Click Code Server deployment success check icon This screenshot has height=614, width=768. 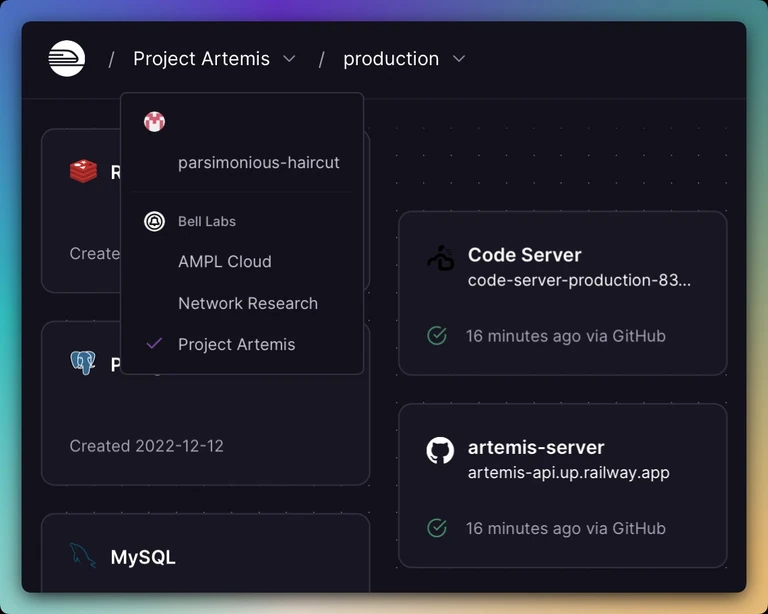437,336
